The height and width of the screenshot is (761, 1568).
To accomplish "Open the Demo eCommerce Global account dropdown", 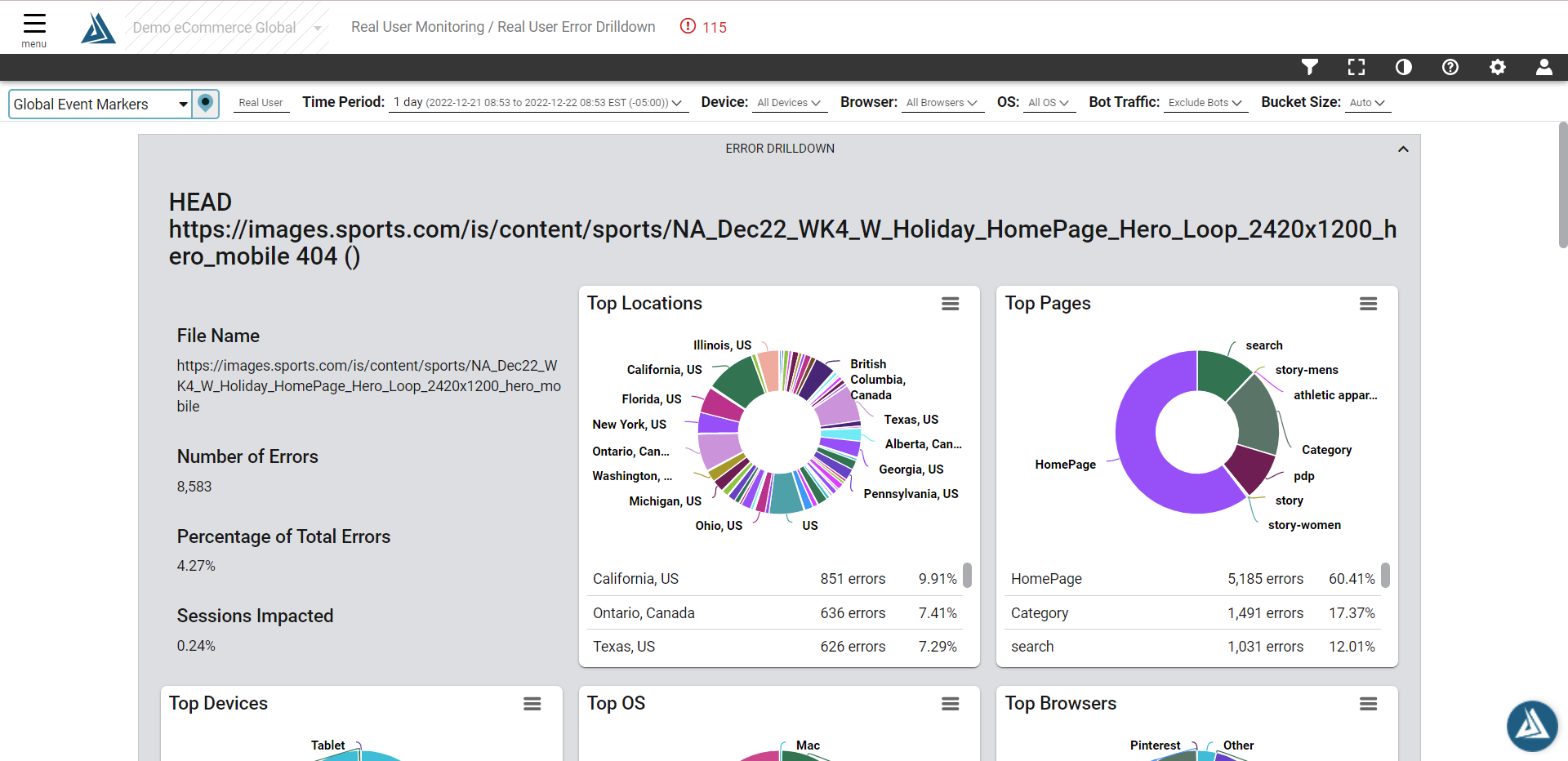I will click(x=227, y=28).
